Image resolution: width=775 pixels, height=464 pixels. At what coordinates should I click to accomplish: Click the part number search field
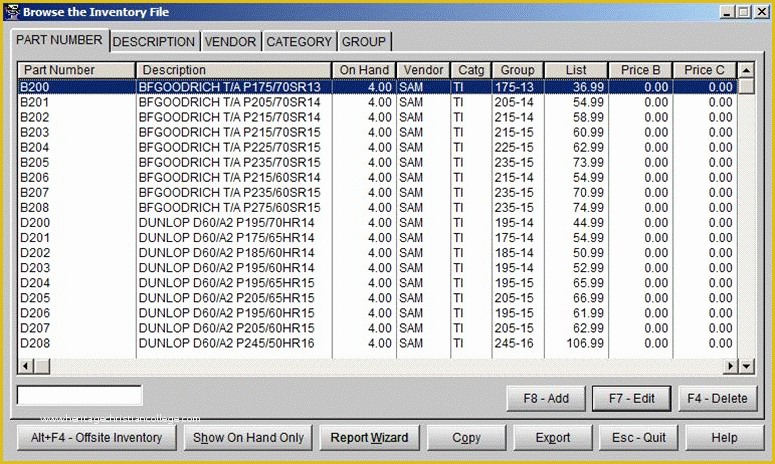pyautogui.click(x=80, y=395)
